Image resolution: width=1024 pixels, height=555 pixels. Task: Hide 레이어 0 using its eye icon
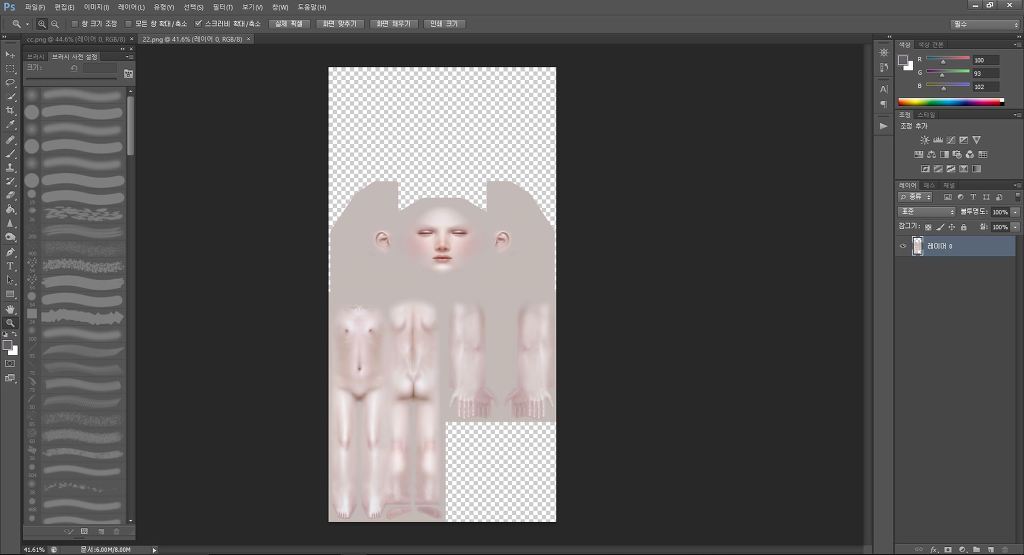[x=903, y=246]
